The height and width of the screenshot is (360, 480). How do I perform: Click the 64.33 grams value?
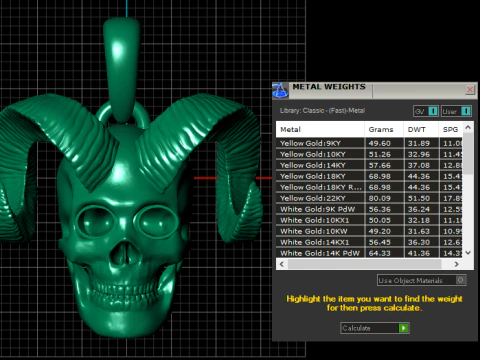(x=379, y=253)
